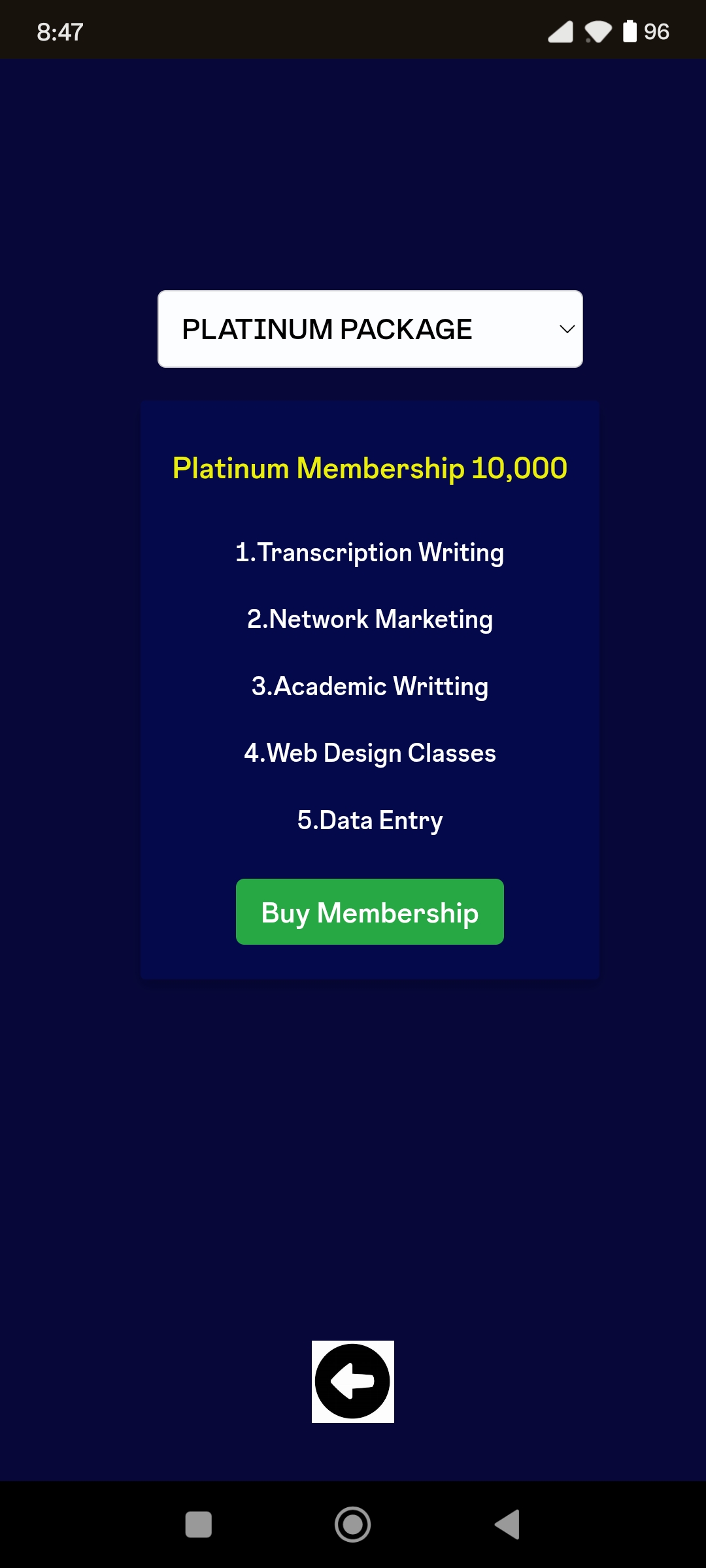The image size is (706, 1568).
Task: Select Transcription Writing item
Action: click(x=370, y=553)
